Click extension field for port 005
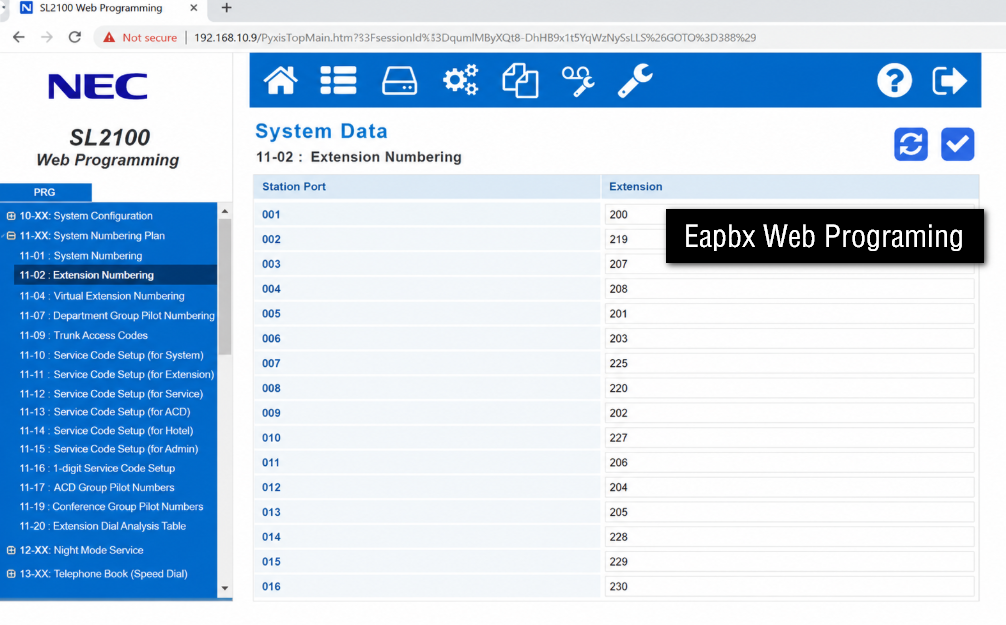Image resolution: width=1006 pixels, height=625 pixels. 789,314
